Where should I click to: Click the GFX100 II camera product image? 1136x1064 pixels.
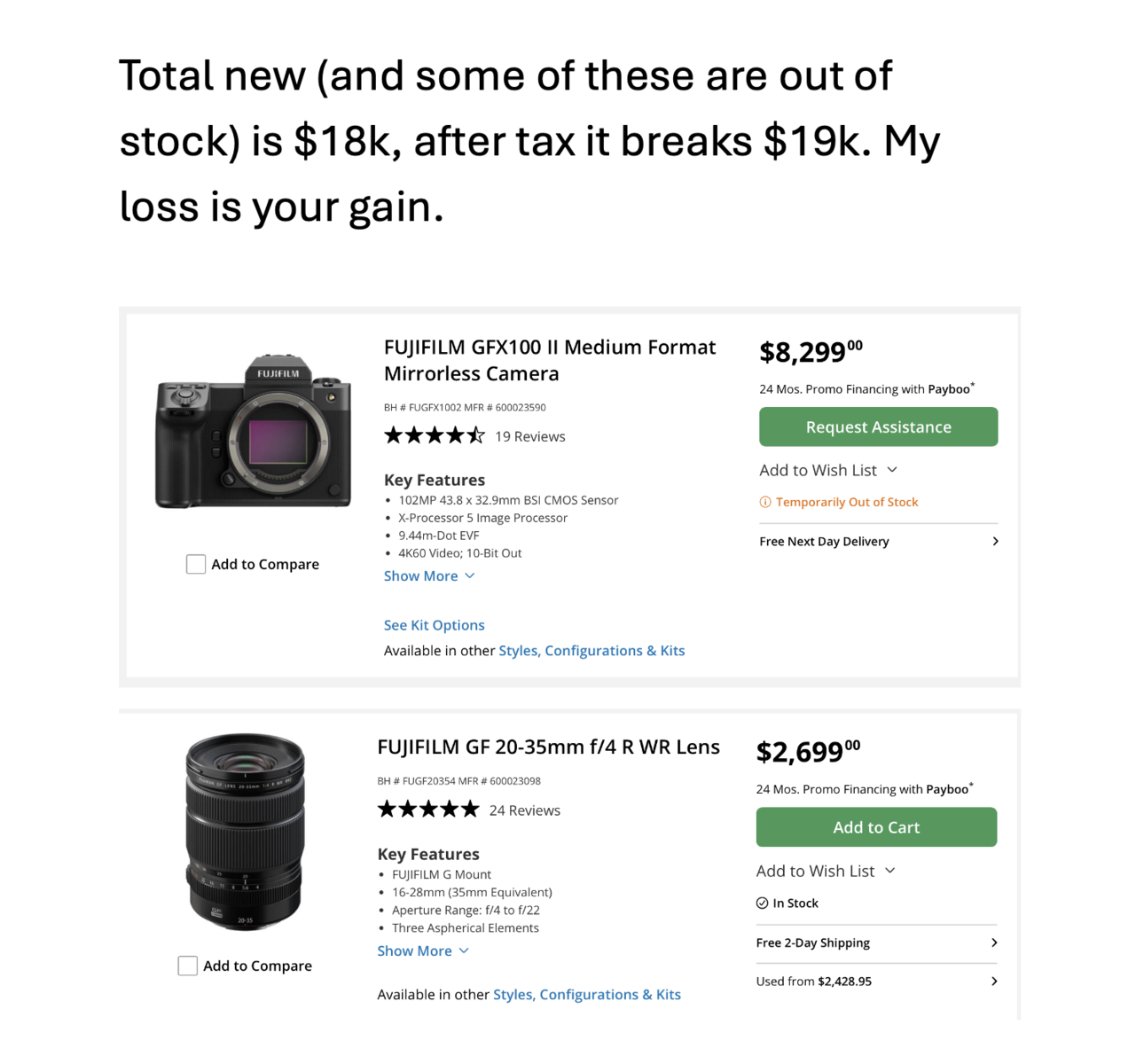pos(254,432)
